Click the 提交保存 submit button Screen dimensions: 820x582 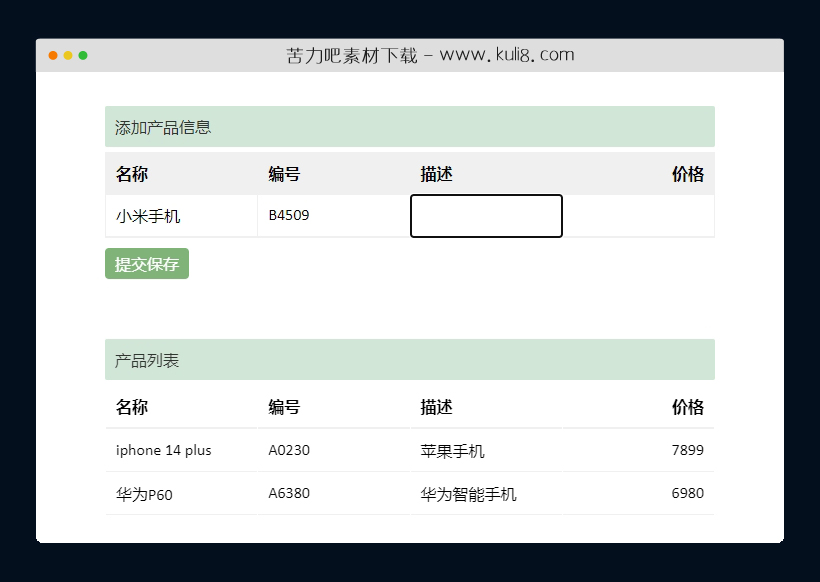[x=146, y=263]
